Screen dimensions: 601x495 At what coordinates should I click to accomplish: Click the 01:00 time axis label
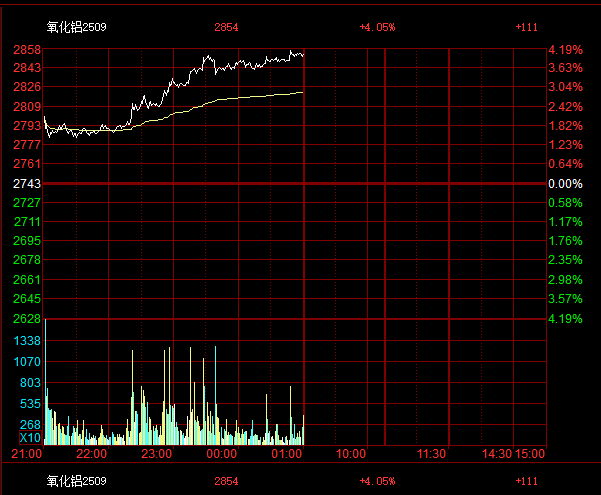[287, 454]
